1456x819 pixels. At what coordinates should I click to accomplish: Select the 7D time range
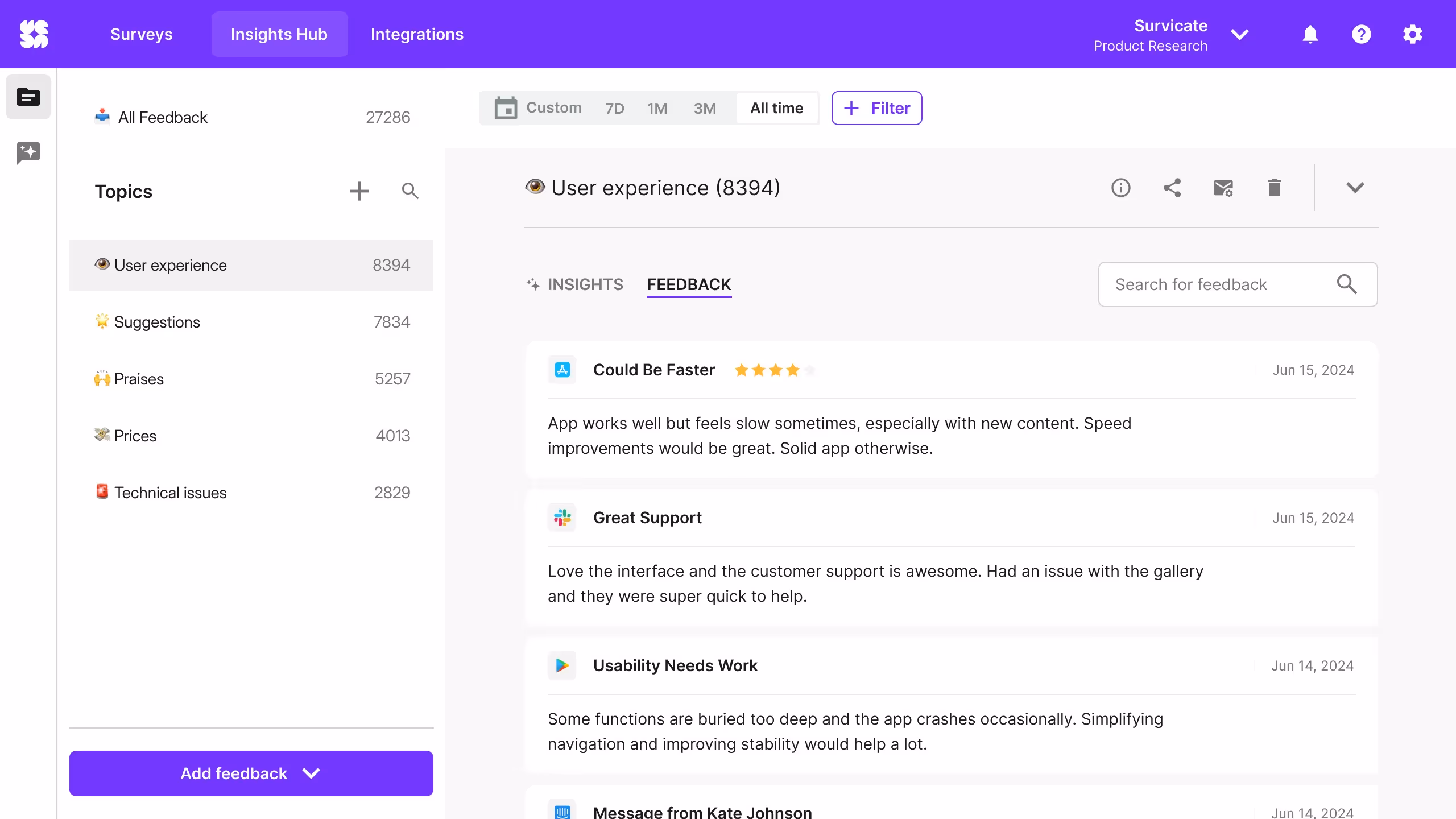pyautogui.click(x=615, y=108)
